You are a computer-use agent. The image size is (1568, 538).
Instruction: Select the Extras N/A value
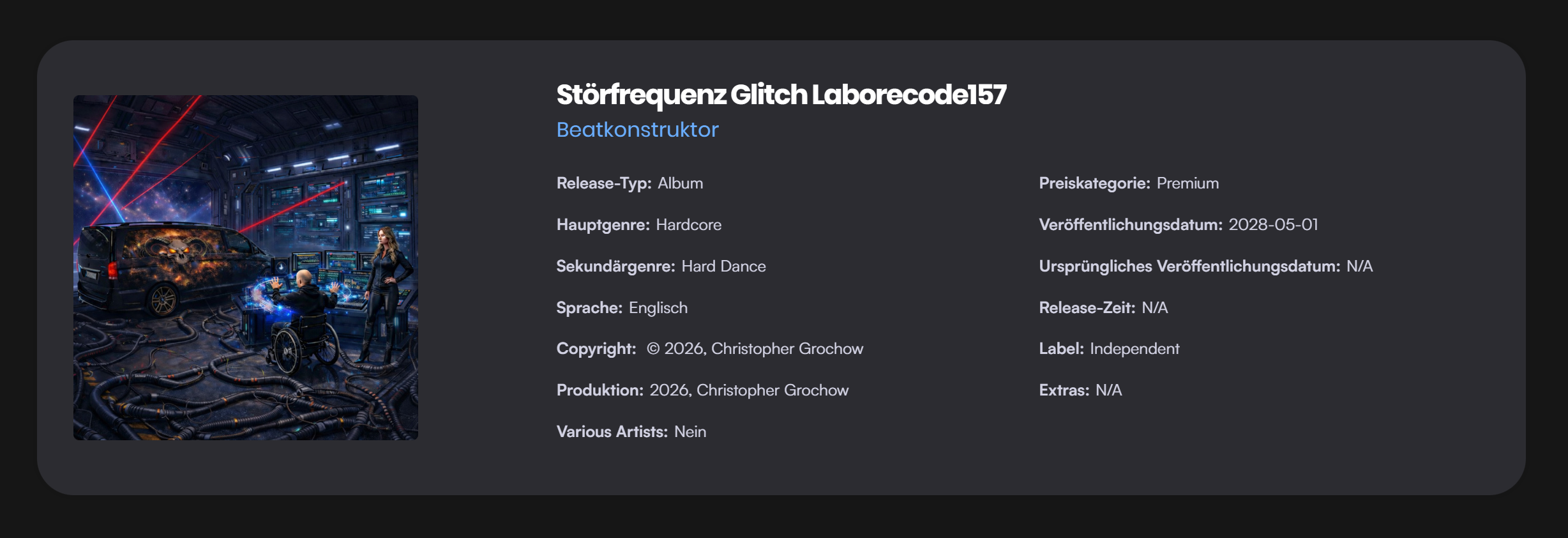1108,390
